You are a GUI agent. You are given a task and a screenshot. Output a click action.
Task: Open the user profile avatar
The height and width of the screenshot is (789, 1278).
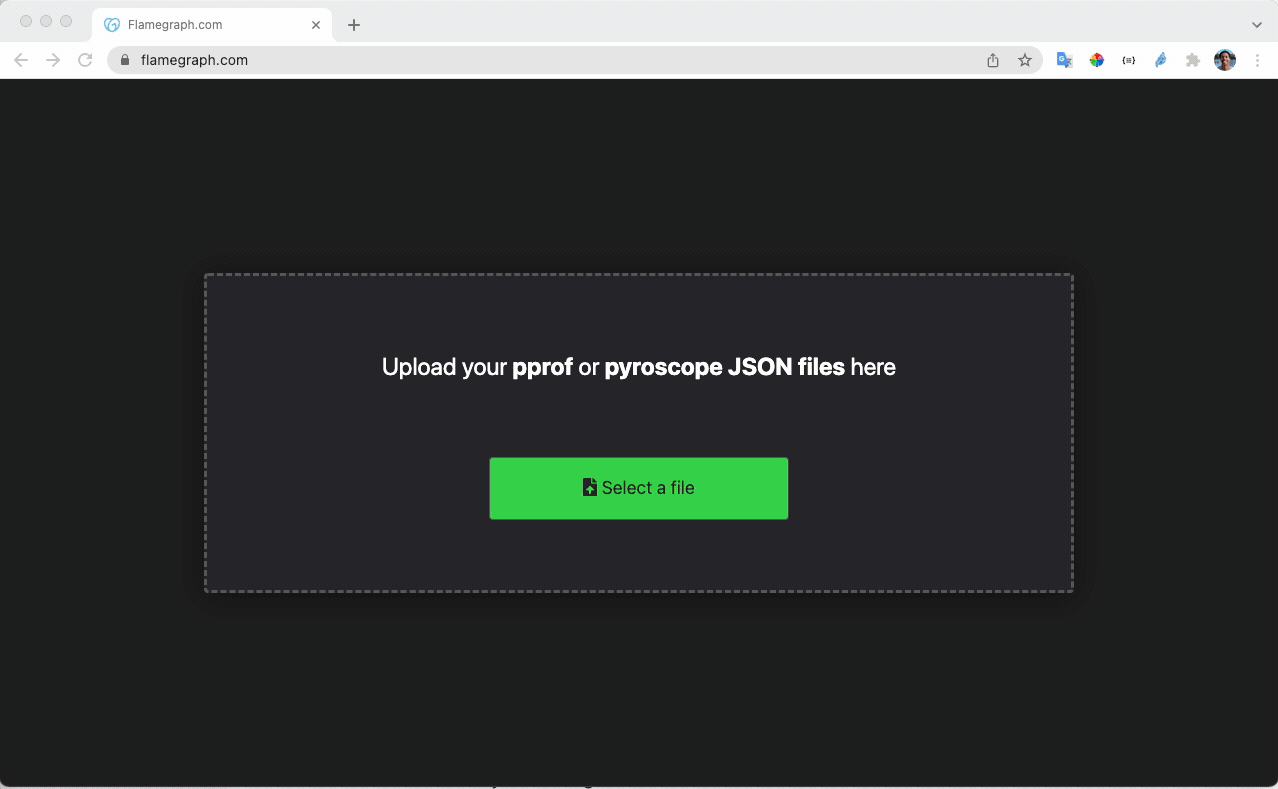tap(1225, 60)
